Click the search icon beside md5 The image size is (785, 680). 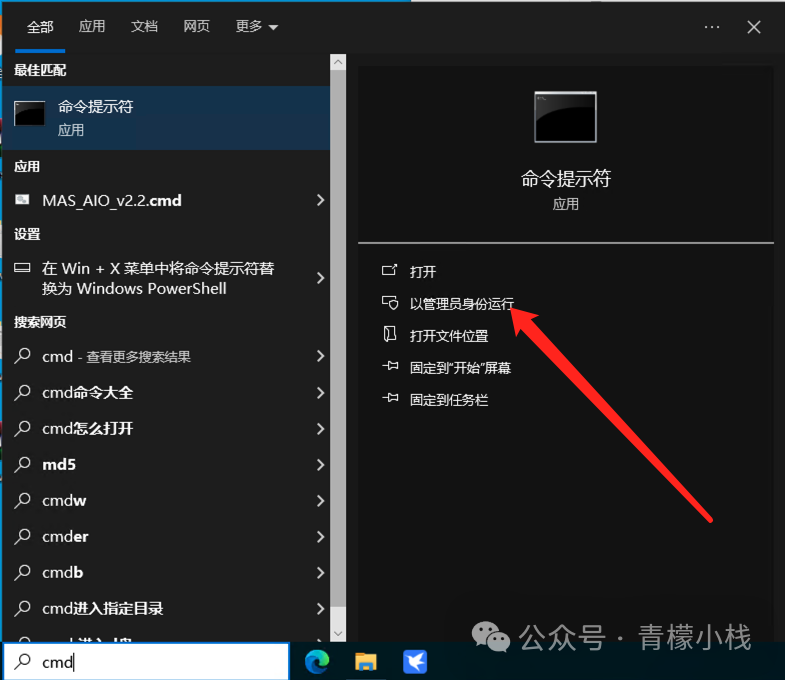point(22,464)
